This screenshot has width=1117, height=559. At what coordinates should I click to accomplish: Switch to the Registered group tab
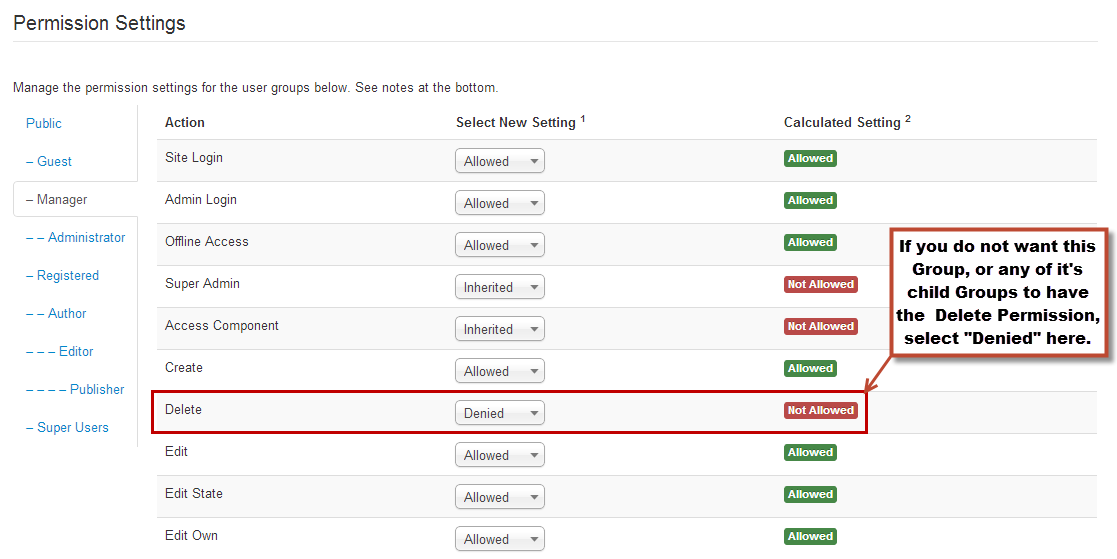(62, 276)
